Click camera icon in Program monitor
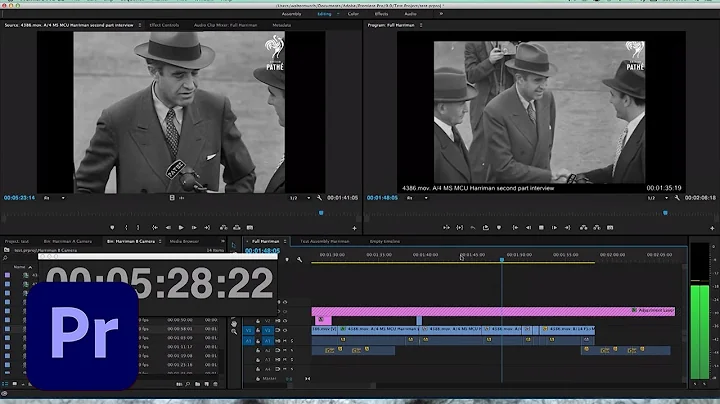The image size is (720, 404). tap(610, 228)
